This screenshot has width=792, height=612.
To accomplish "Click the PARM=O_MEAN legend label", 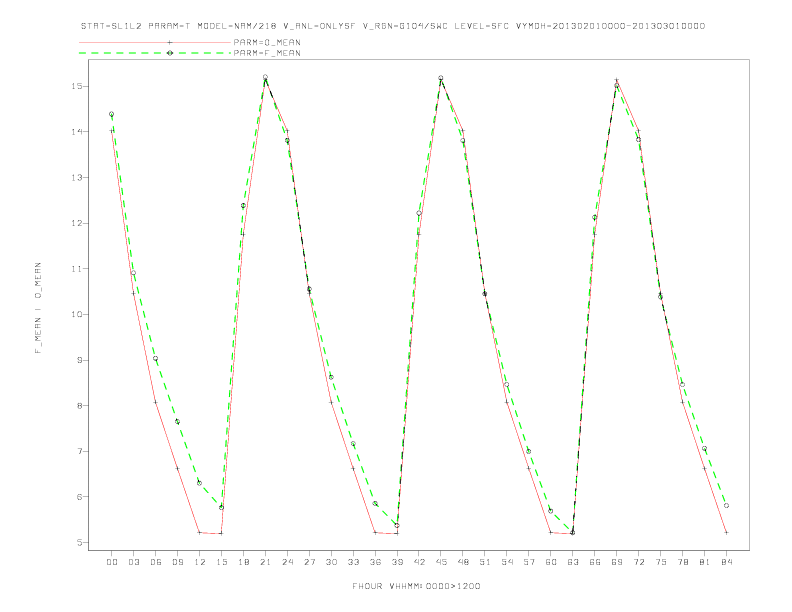I will pyautogui.click(x=267, y=42).
